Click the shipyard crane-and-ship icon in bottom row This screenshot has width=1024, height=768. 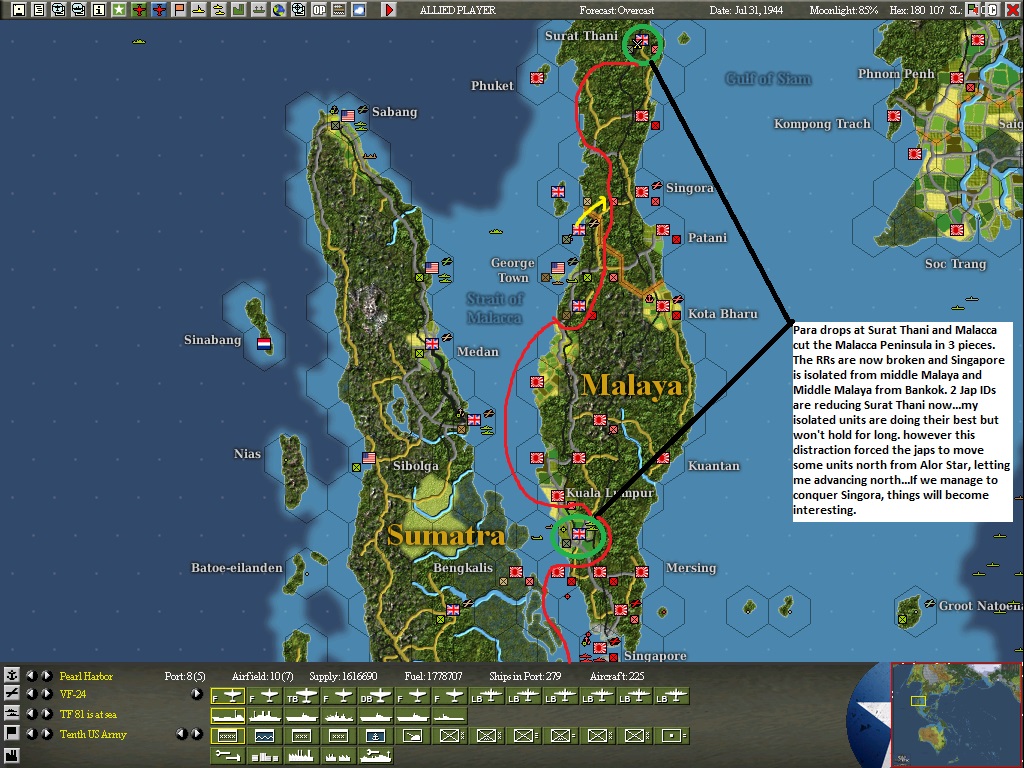click(376, 756)
